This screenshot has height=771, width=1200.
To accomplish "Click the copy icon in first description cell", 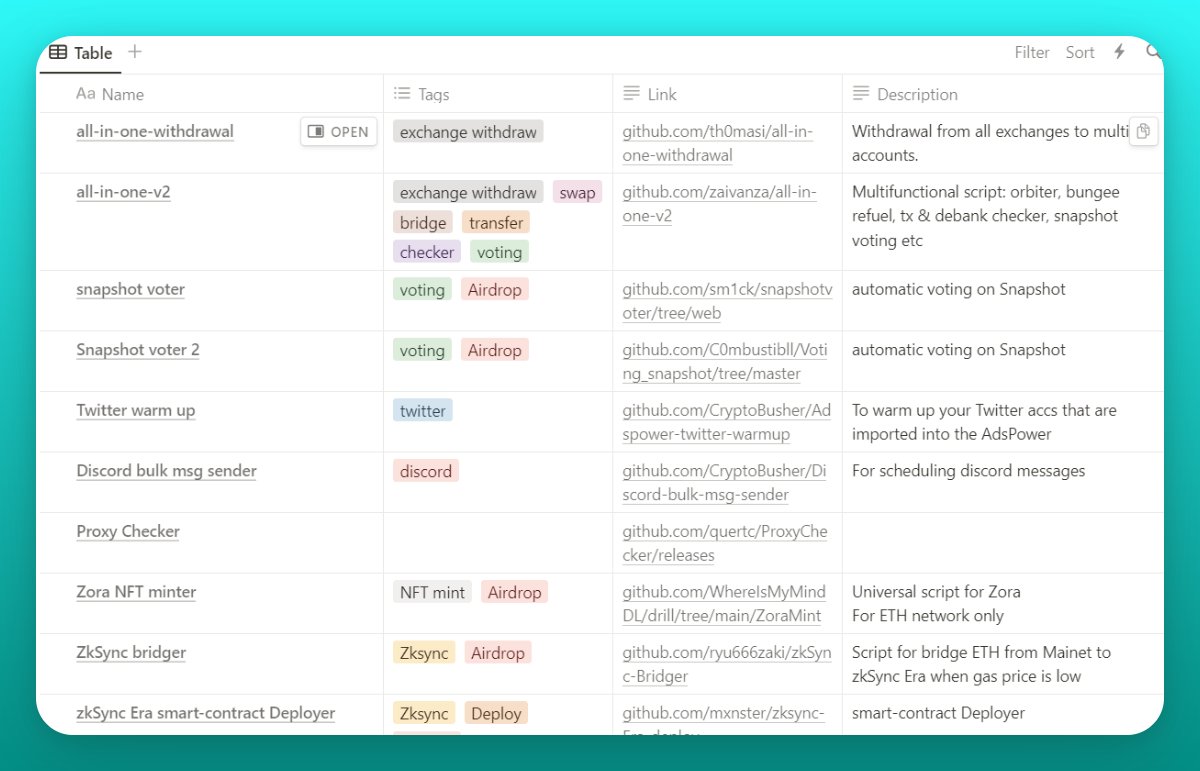I will click(x=1144, y=131).
